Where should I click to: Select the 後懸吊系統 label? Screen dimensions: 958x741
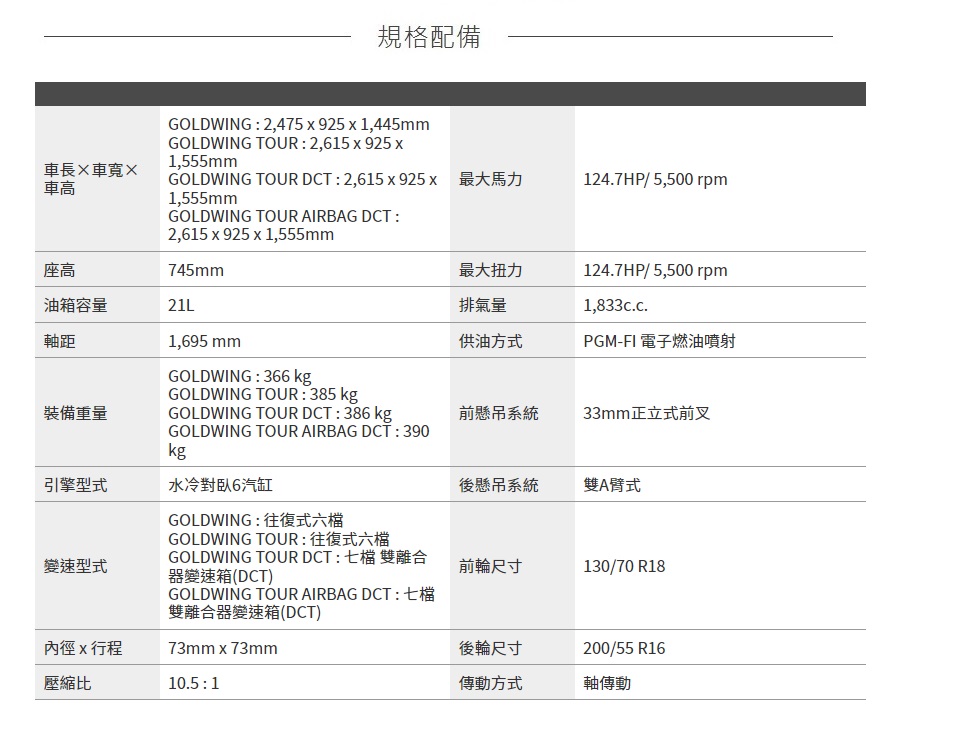coord(499,485)
